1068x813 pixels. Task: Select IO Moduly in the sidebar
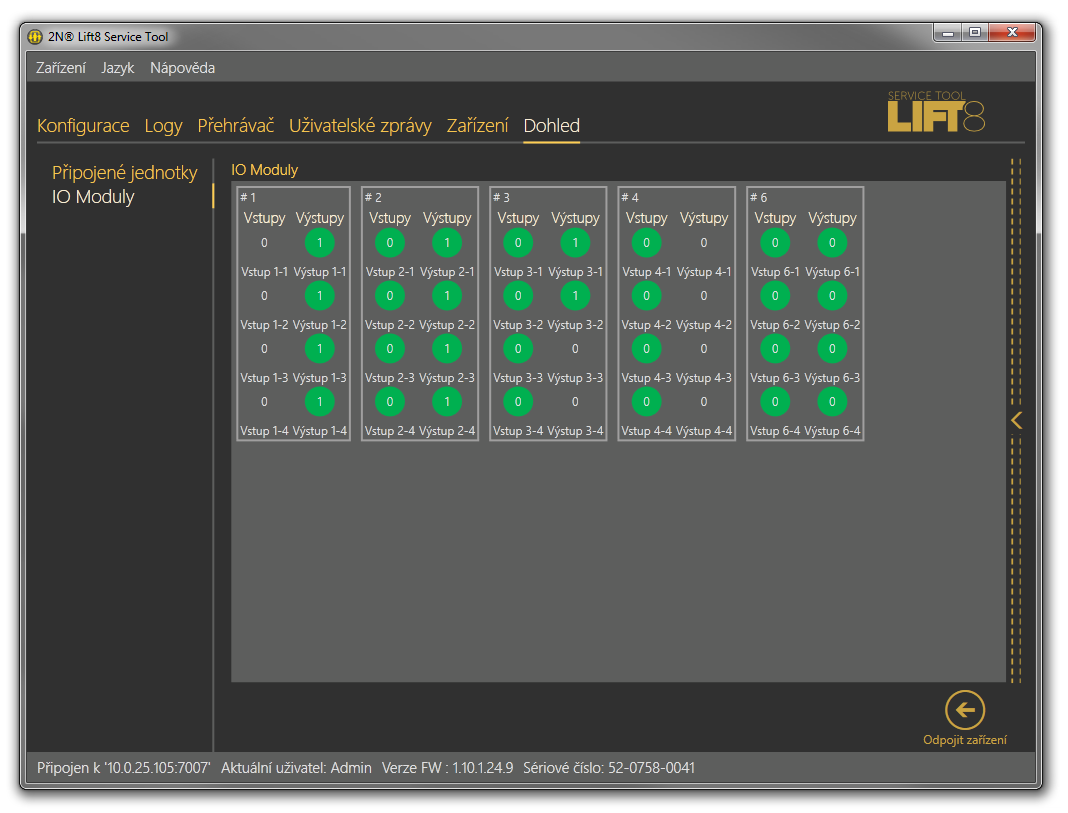point(93,197)
